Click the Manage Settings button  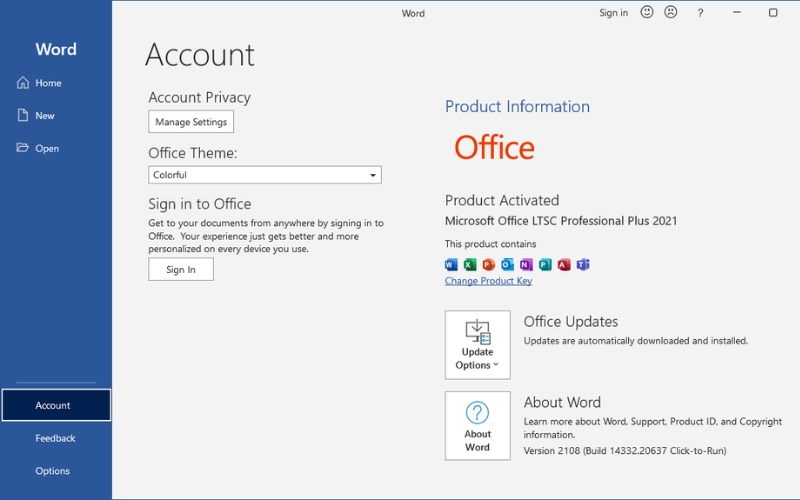tap(191, 121)
